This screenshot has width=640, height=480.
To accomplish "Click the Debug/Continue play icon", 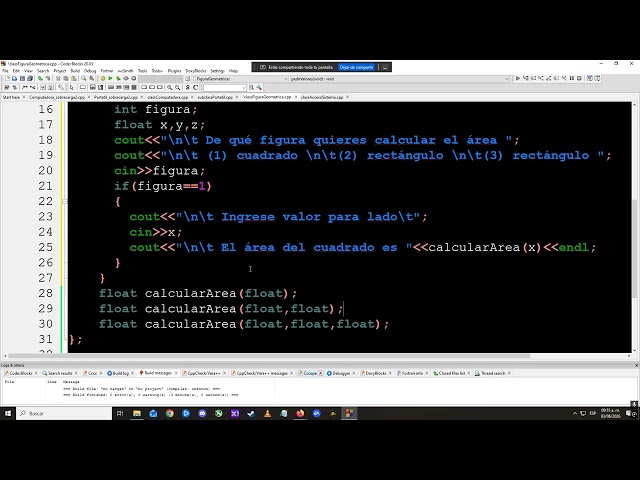I will click(518, 78).
